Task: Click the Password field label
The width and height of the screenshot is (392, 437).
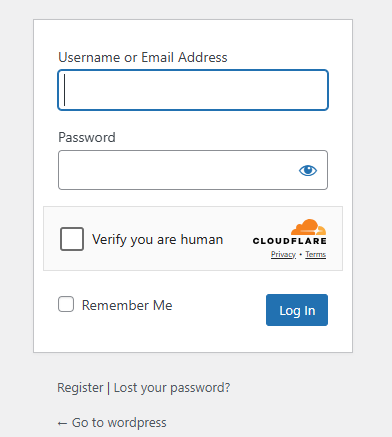Action: pos(87,137)
